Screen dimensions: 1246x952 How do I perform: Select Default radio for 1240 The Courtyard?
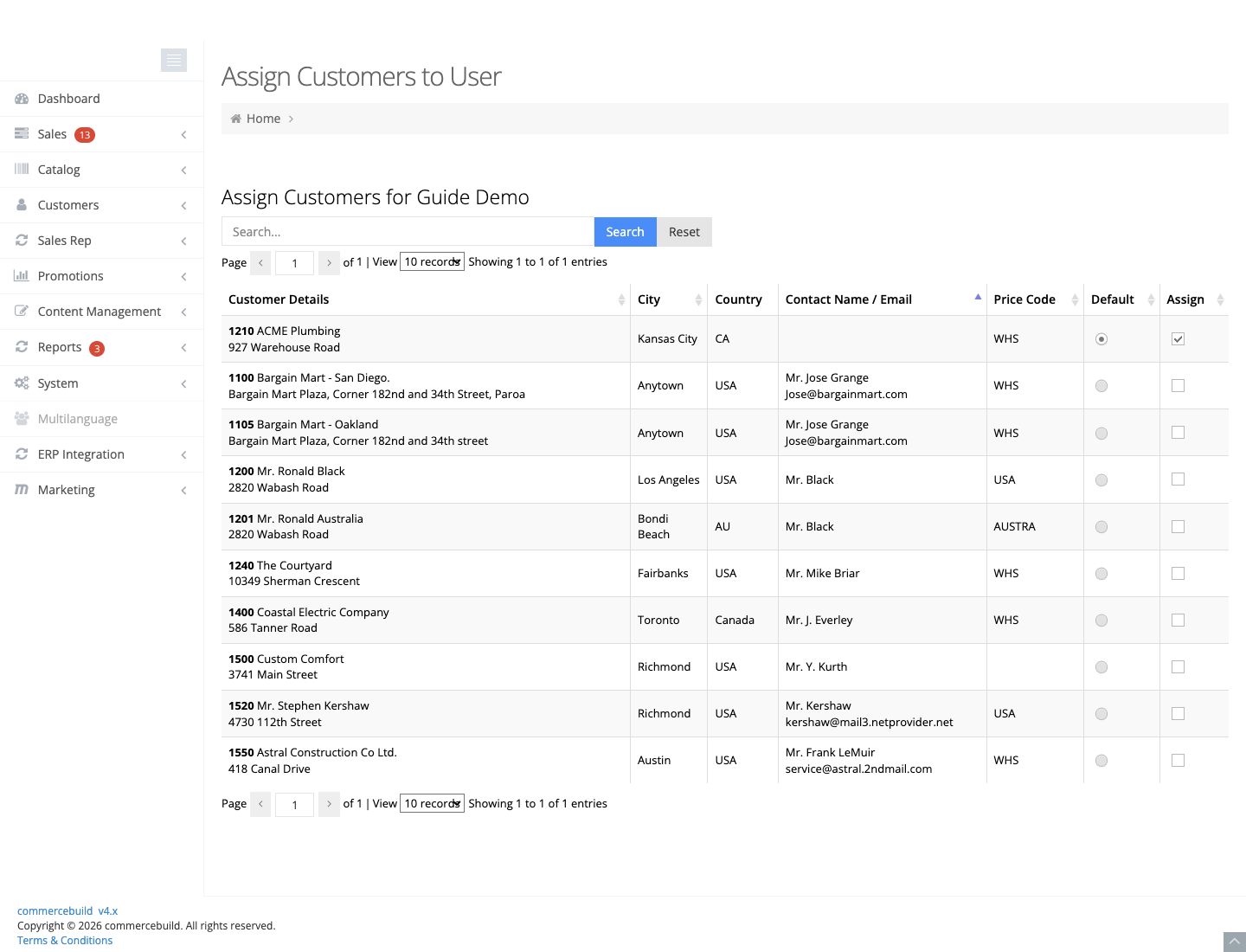tap(1101, 573)
